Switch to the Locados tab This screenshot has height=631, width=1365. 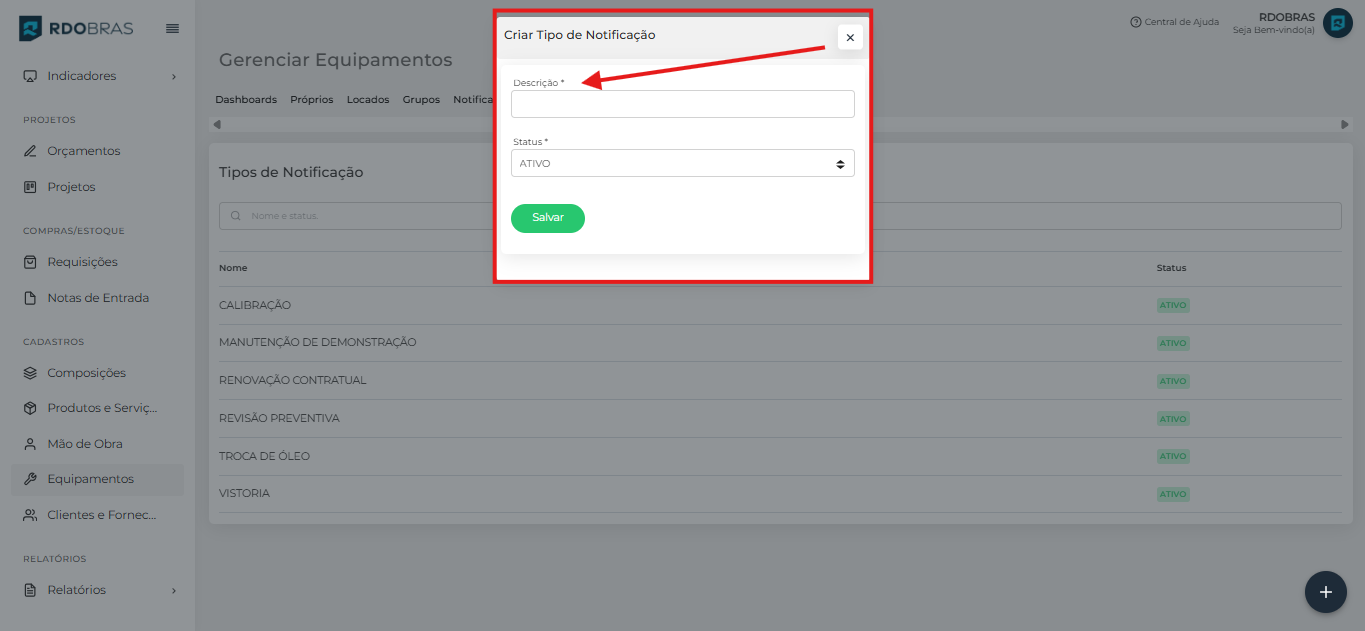(368, 100)
